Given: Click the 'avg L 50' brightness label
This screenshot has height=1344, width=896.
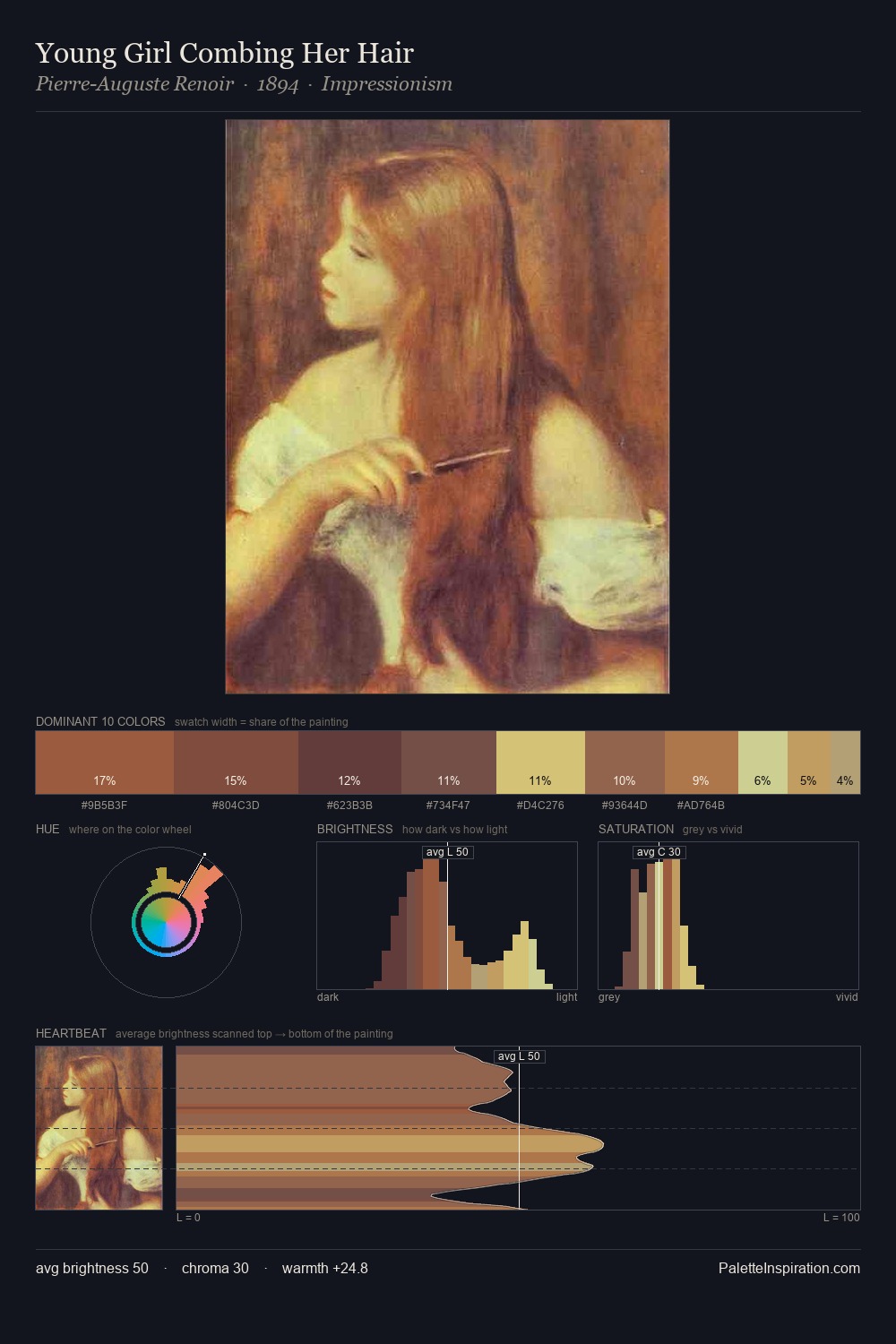Looking at the screenshot, I should coord(447,852).
